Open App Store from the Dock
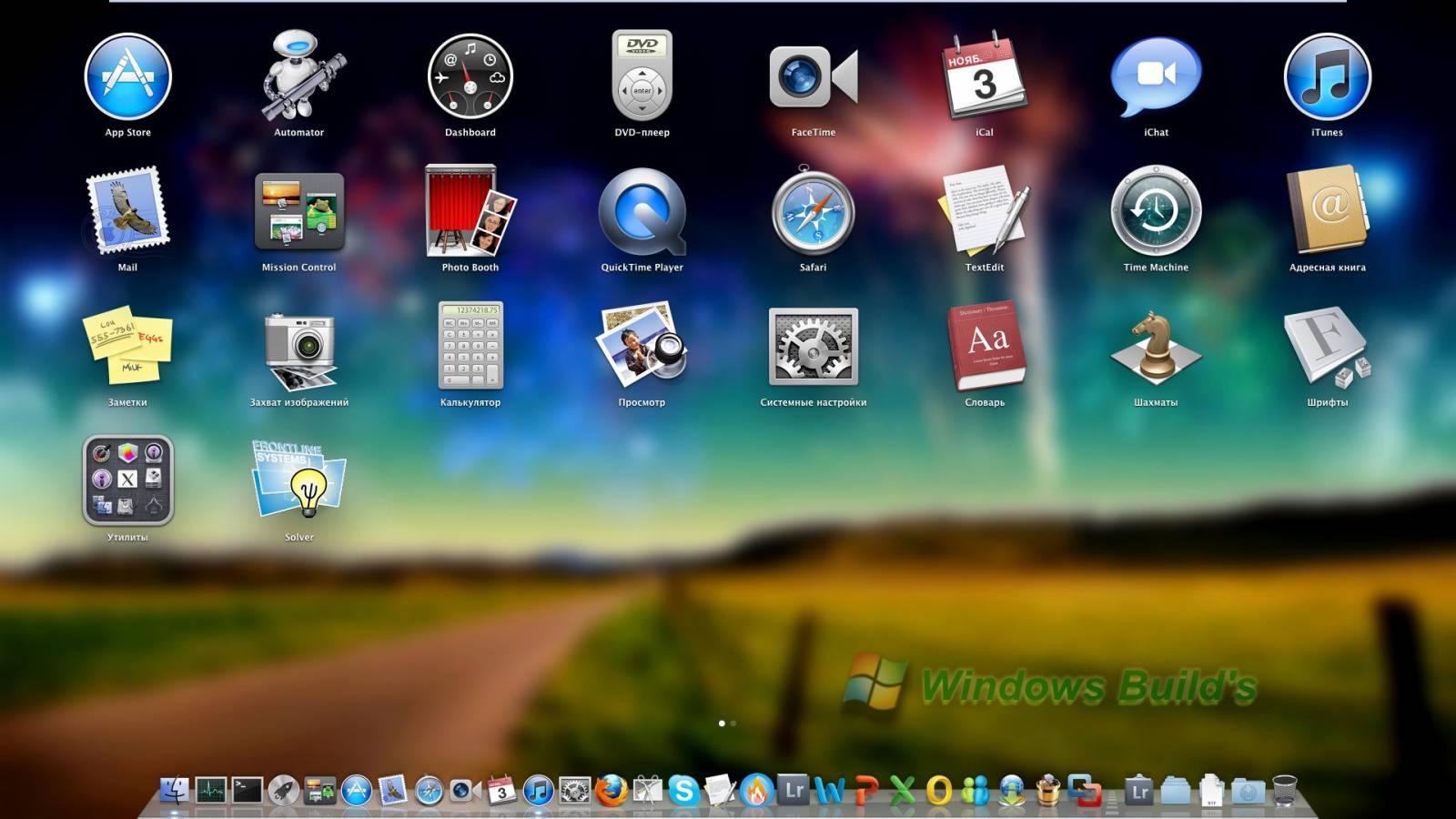The height and width of the screenshot is (819, 1456). tap(356, 791)
